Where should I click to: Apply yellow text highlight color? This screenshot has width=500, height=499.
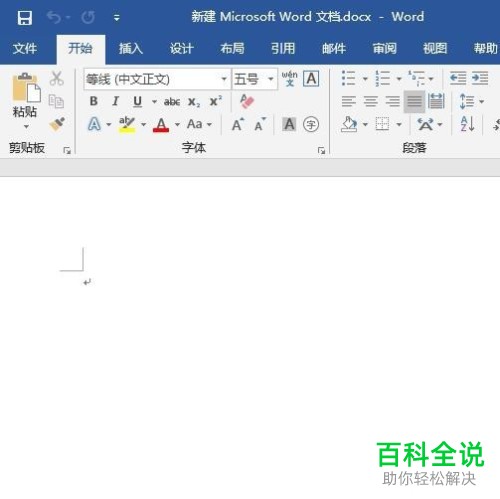click(127, 124)
